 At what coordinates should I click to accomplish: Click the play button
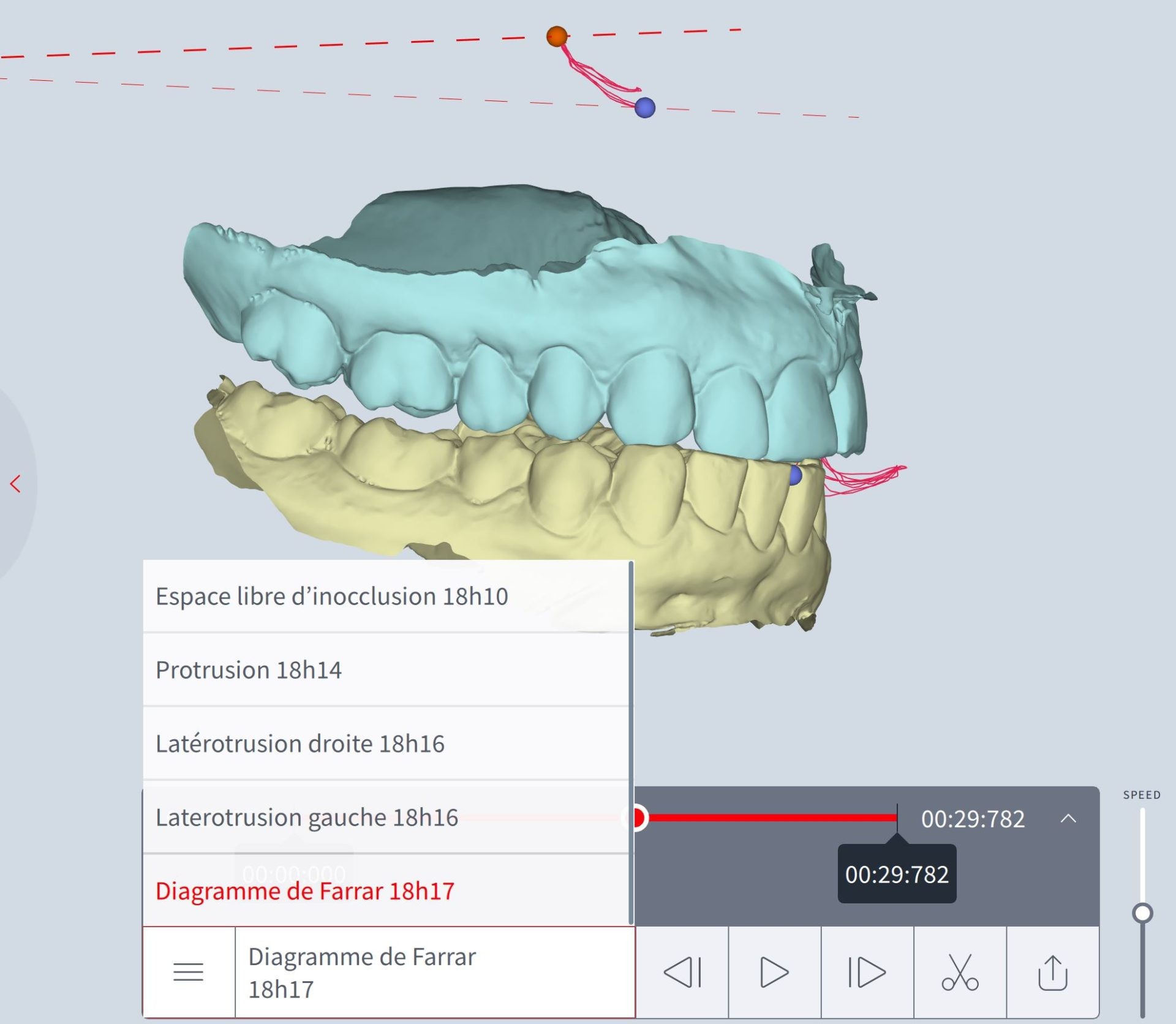[774, 972]
